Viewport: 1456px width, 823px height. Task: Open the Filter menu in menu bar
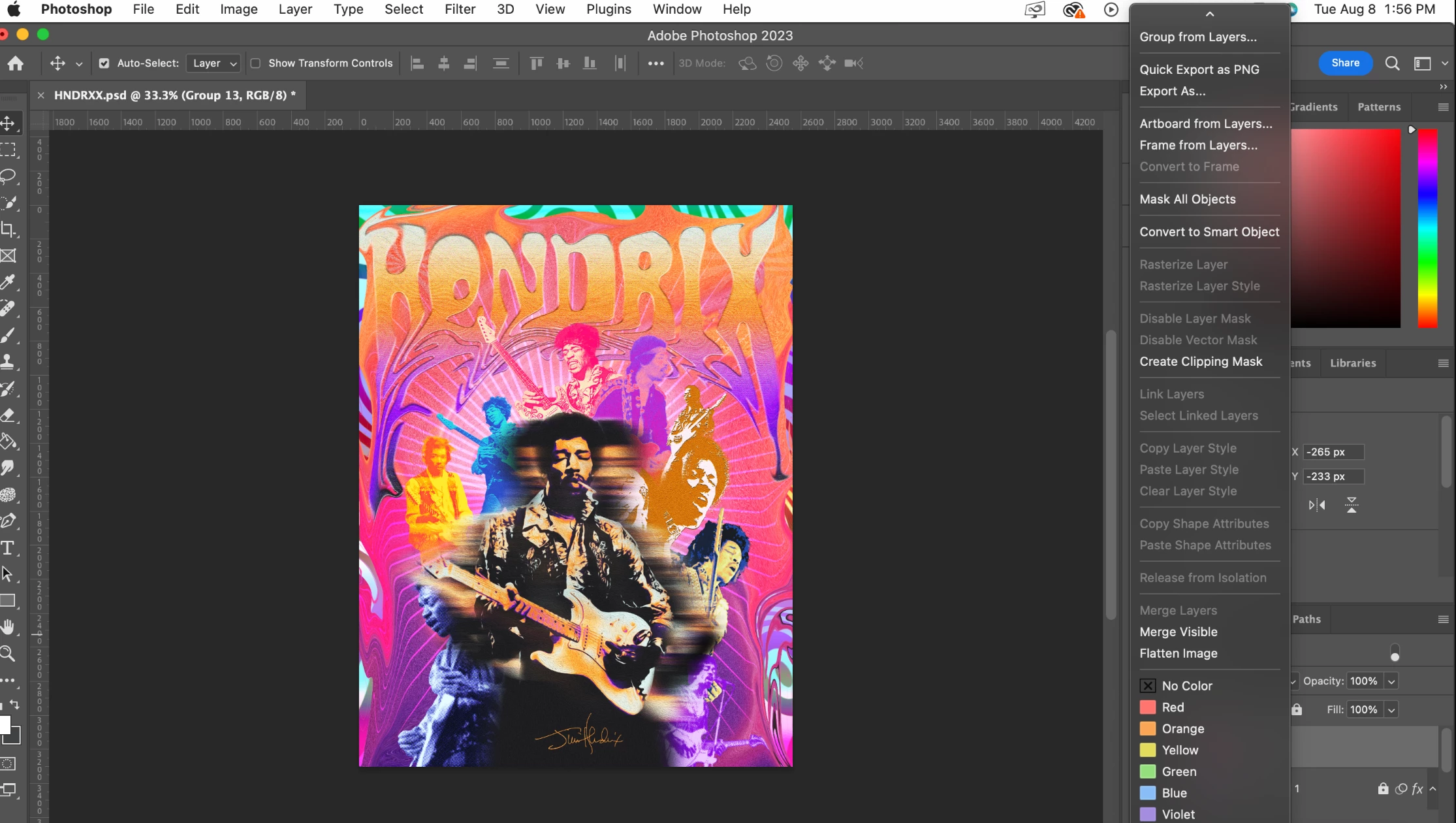tap(460, 9)
